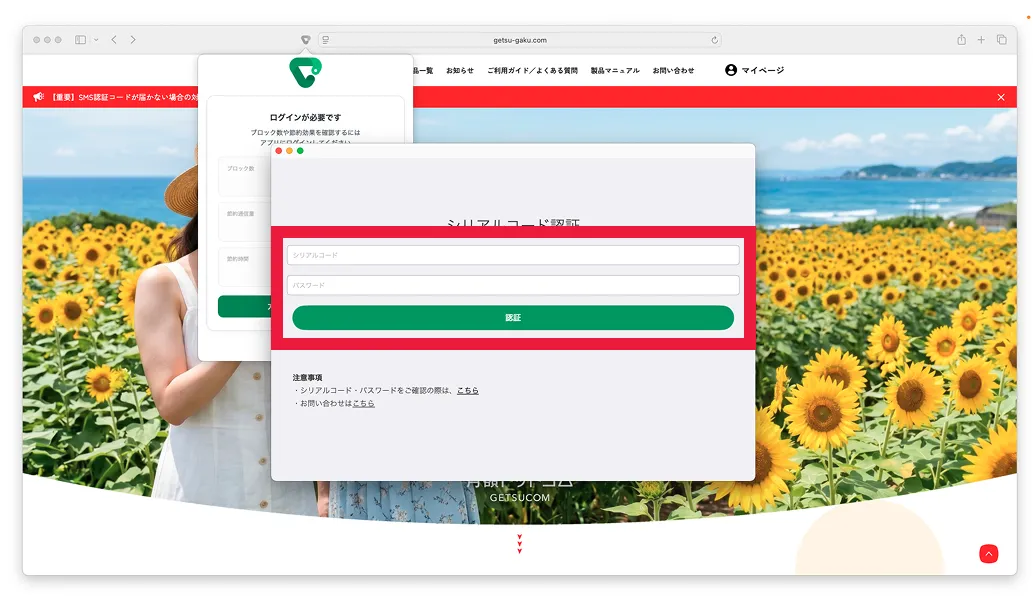This screenshot has height=602, width=1033.
Task: Click the shield extension icon in the toolbar
Action: point(306,40)
